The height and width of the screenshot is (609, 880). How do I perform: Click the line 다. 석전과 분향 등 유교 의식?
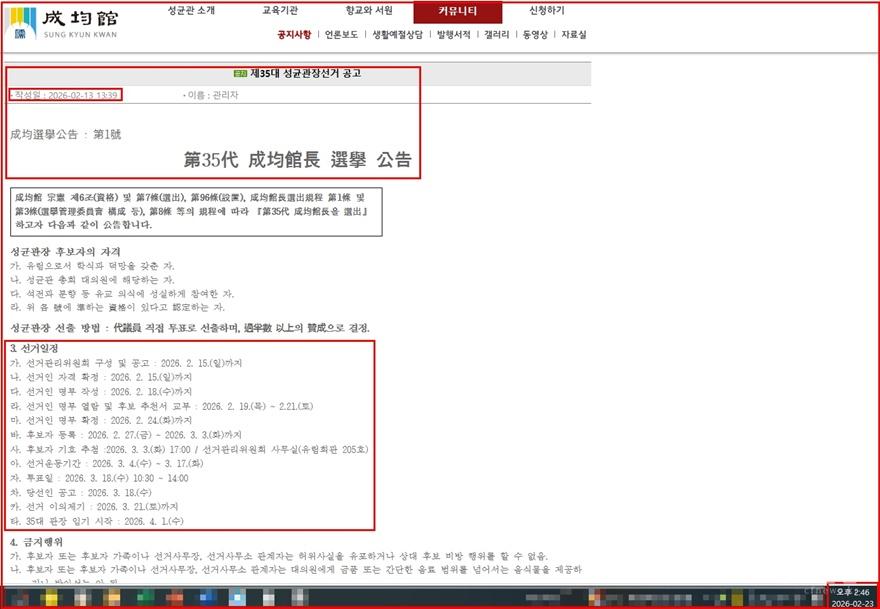122,294
